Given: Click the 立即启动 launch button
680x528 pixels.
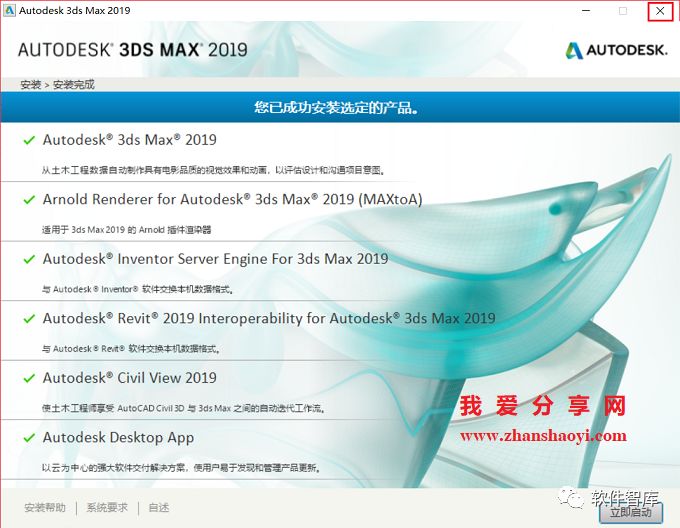Looking at the screenshot, I should (631, 512).
